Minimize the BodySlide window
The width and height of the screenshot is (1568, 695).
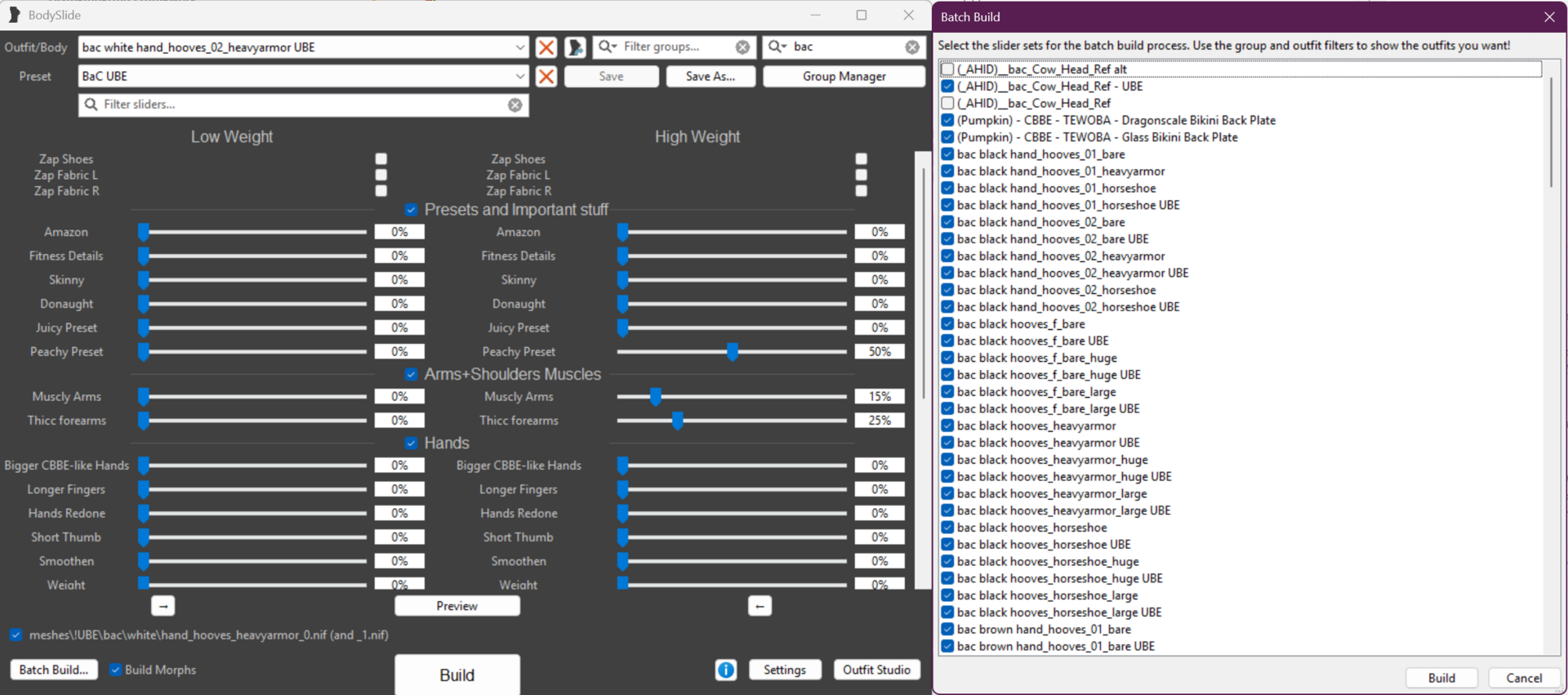coord(815,15)
